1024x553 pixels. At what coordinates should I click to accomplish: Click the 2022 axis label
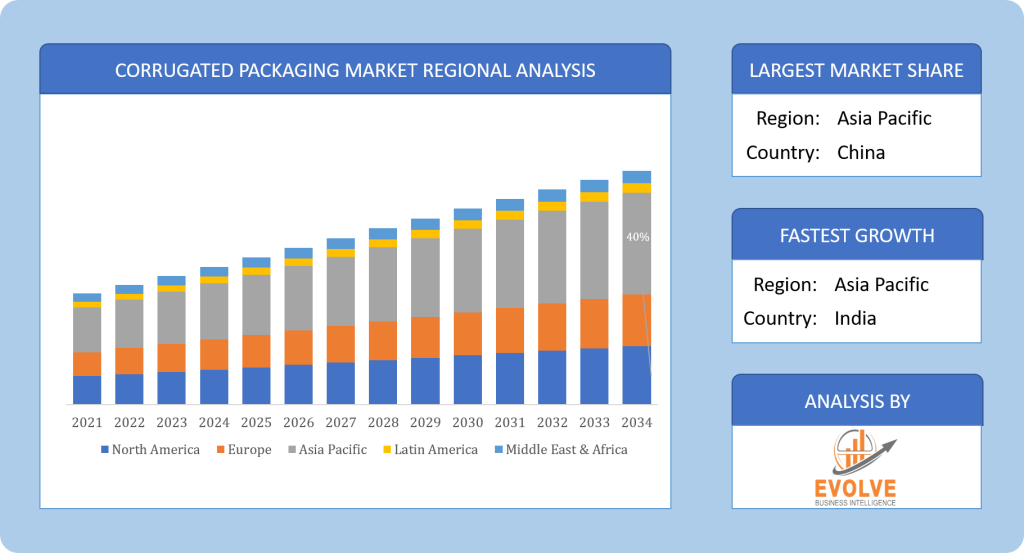point(129,422)
